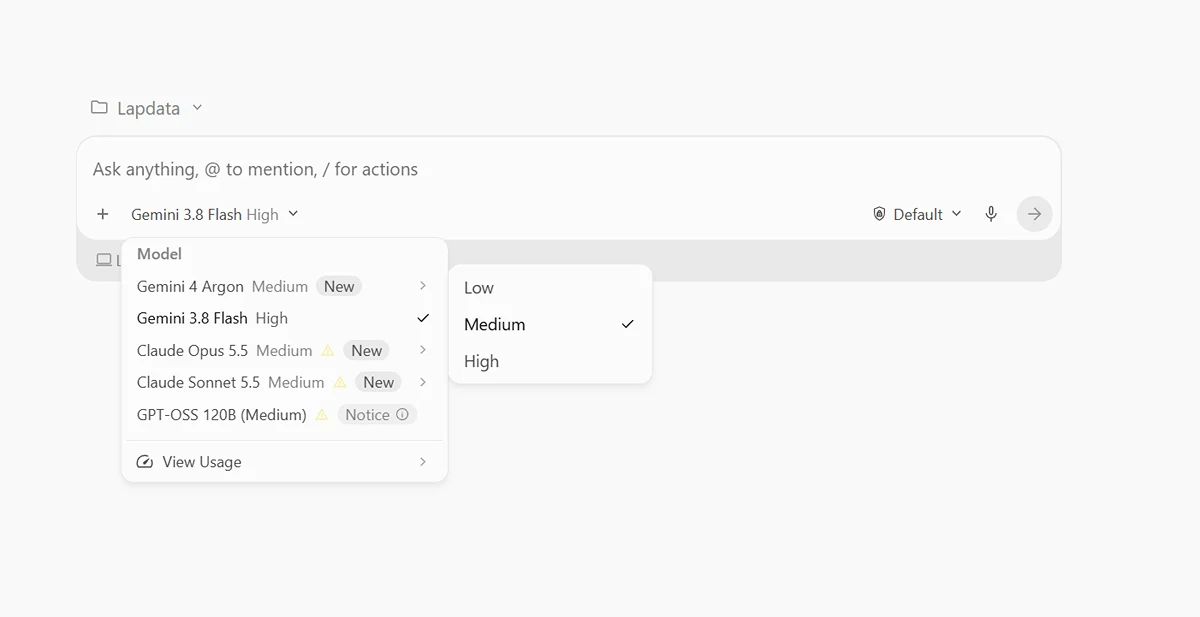Select High reasoning level
The width and height of the screenshot is (1200, 617).
point(550,362)
